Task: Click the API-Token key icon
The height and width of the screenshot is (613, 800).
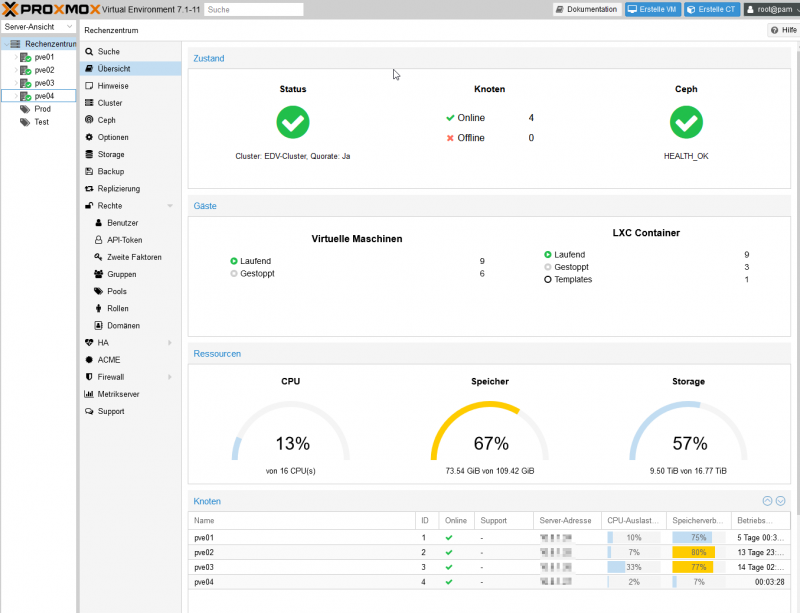Action: 98,240
